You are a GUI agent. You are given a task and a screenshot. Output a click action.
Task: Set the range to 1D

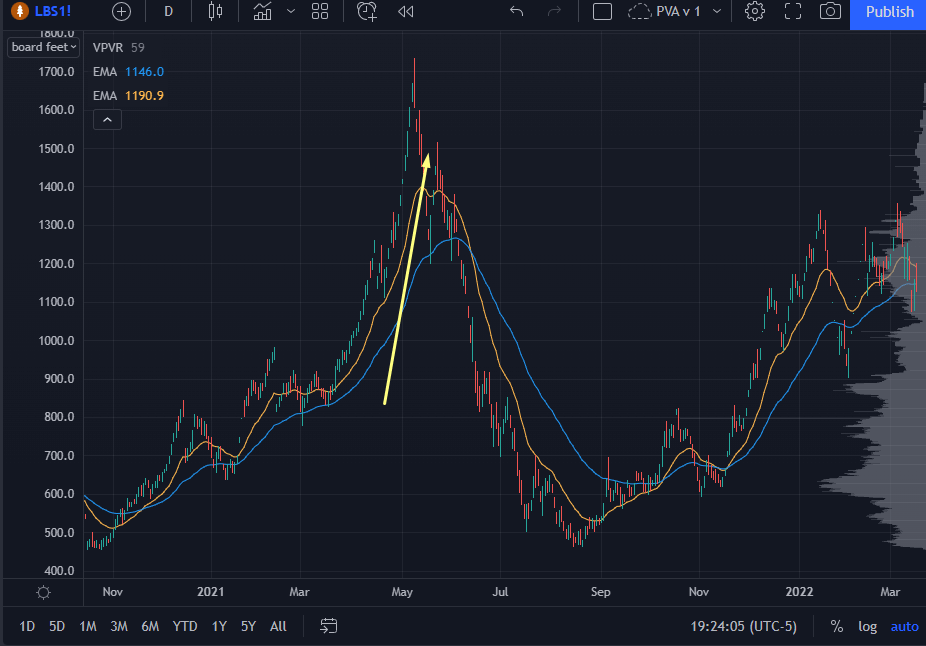[27, 626]
